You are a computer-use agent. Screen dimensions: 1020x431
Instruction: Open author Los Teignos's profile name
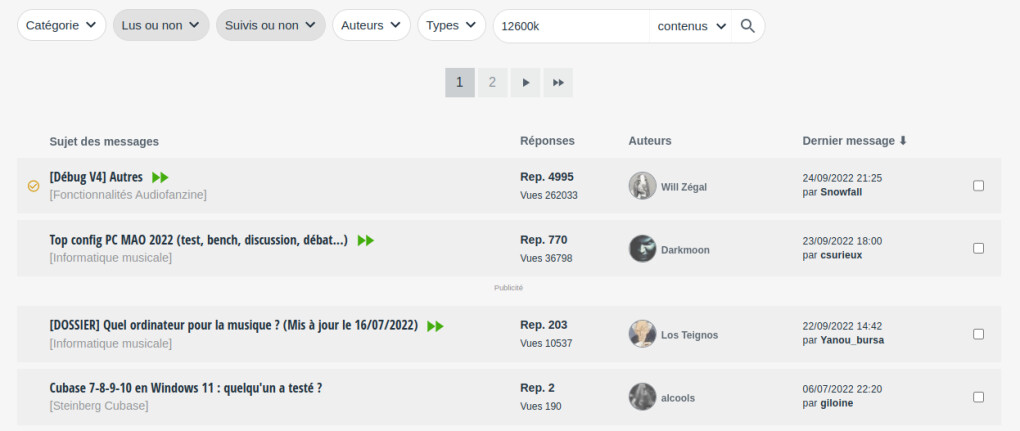click(690, 335)
